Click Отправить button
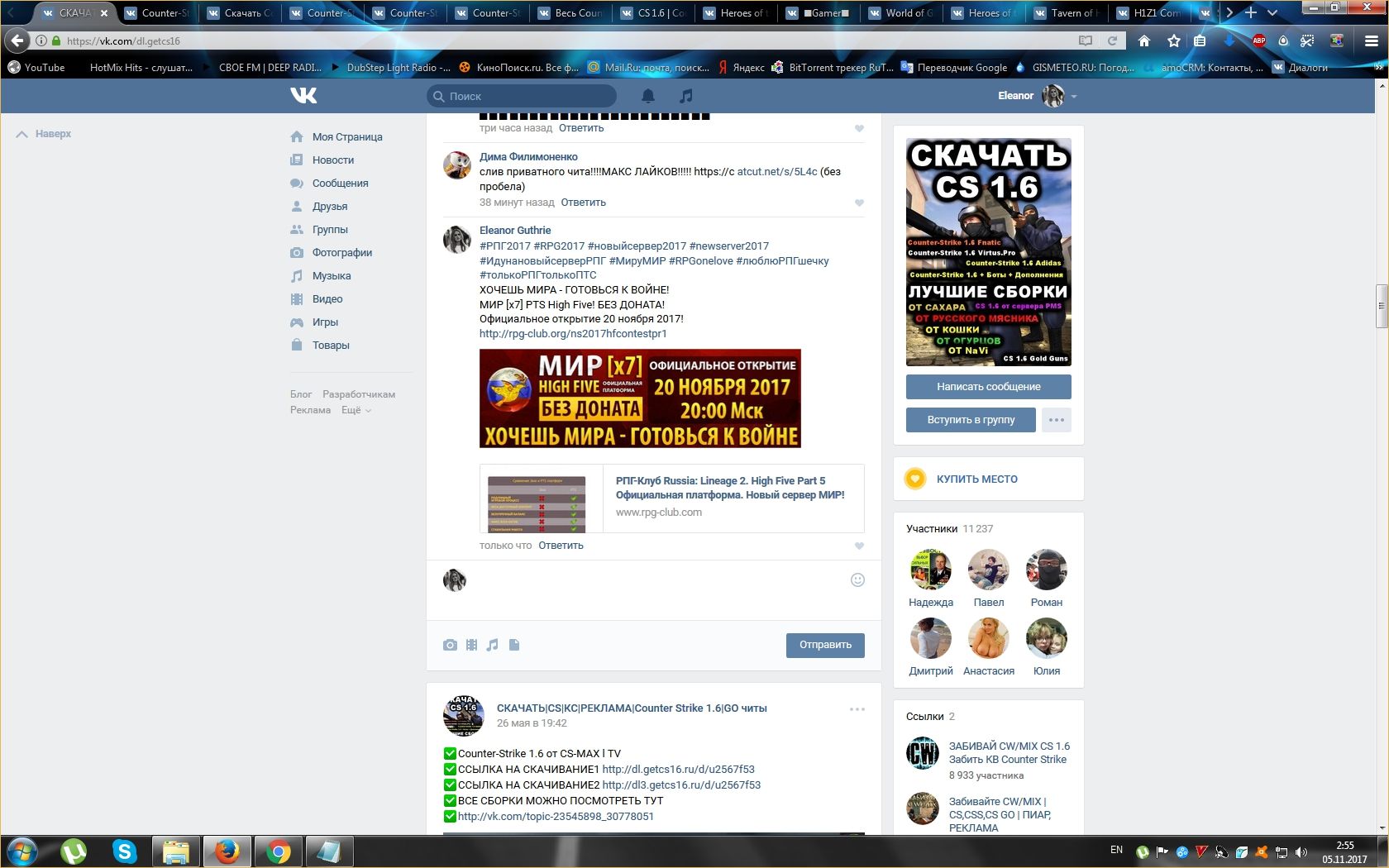The image size is (1389, 868). tap(825, 646)
